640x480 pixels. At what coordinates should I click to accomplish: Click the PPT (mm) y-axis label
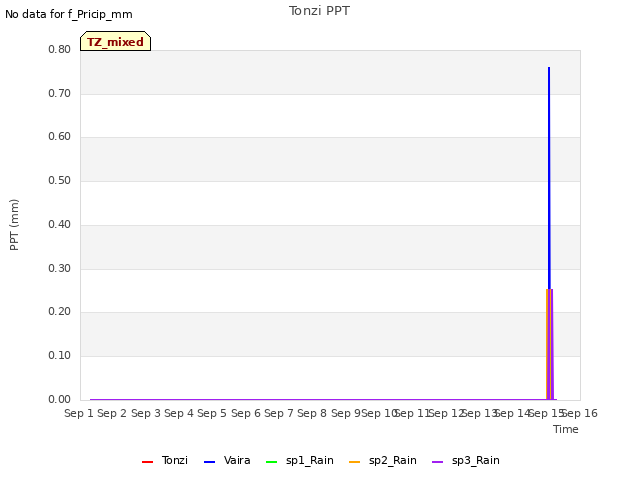pos(14,225)
